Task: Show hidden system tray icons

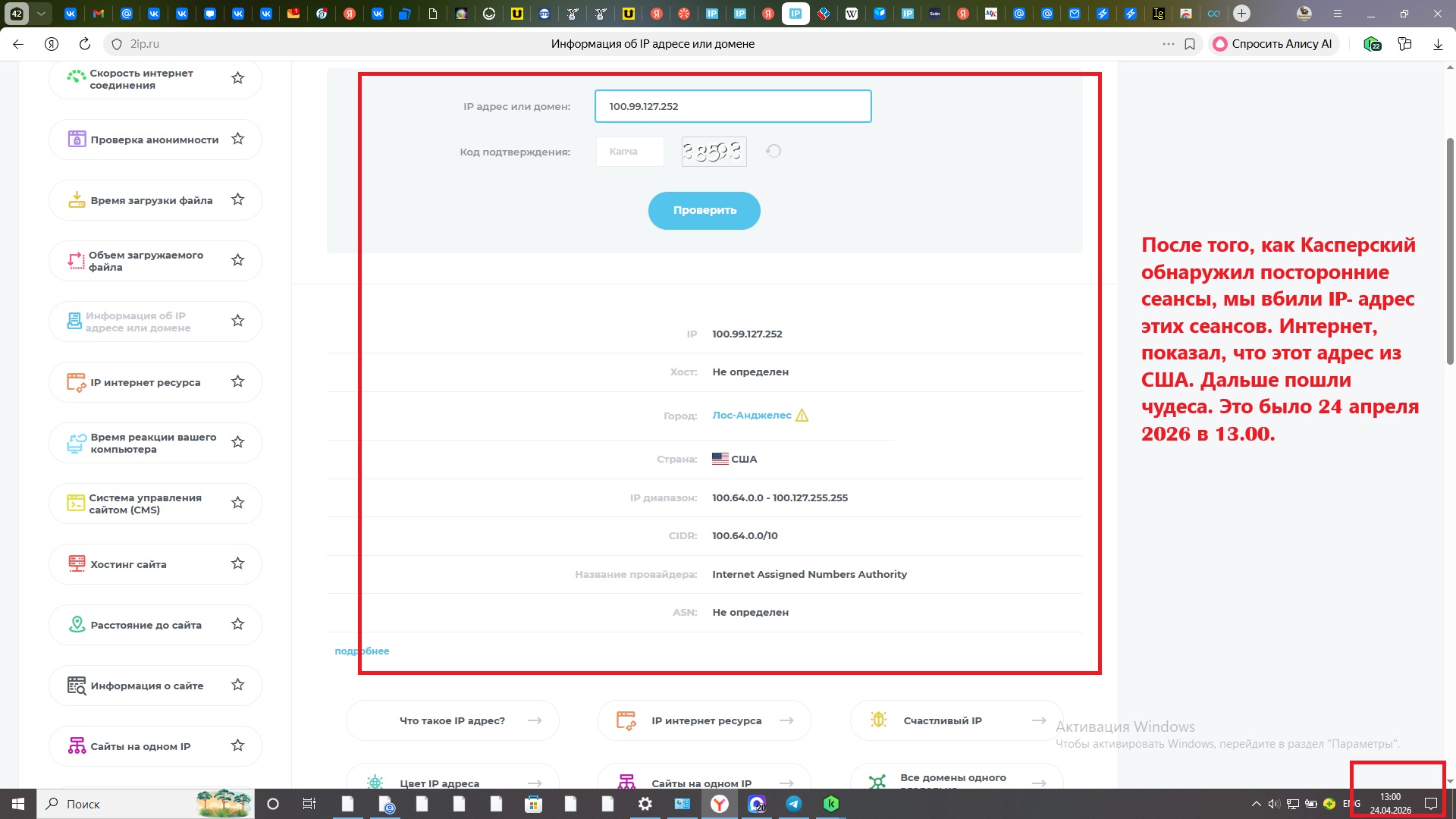Action: coord(1256,804)
